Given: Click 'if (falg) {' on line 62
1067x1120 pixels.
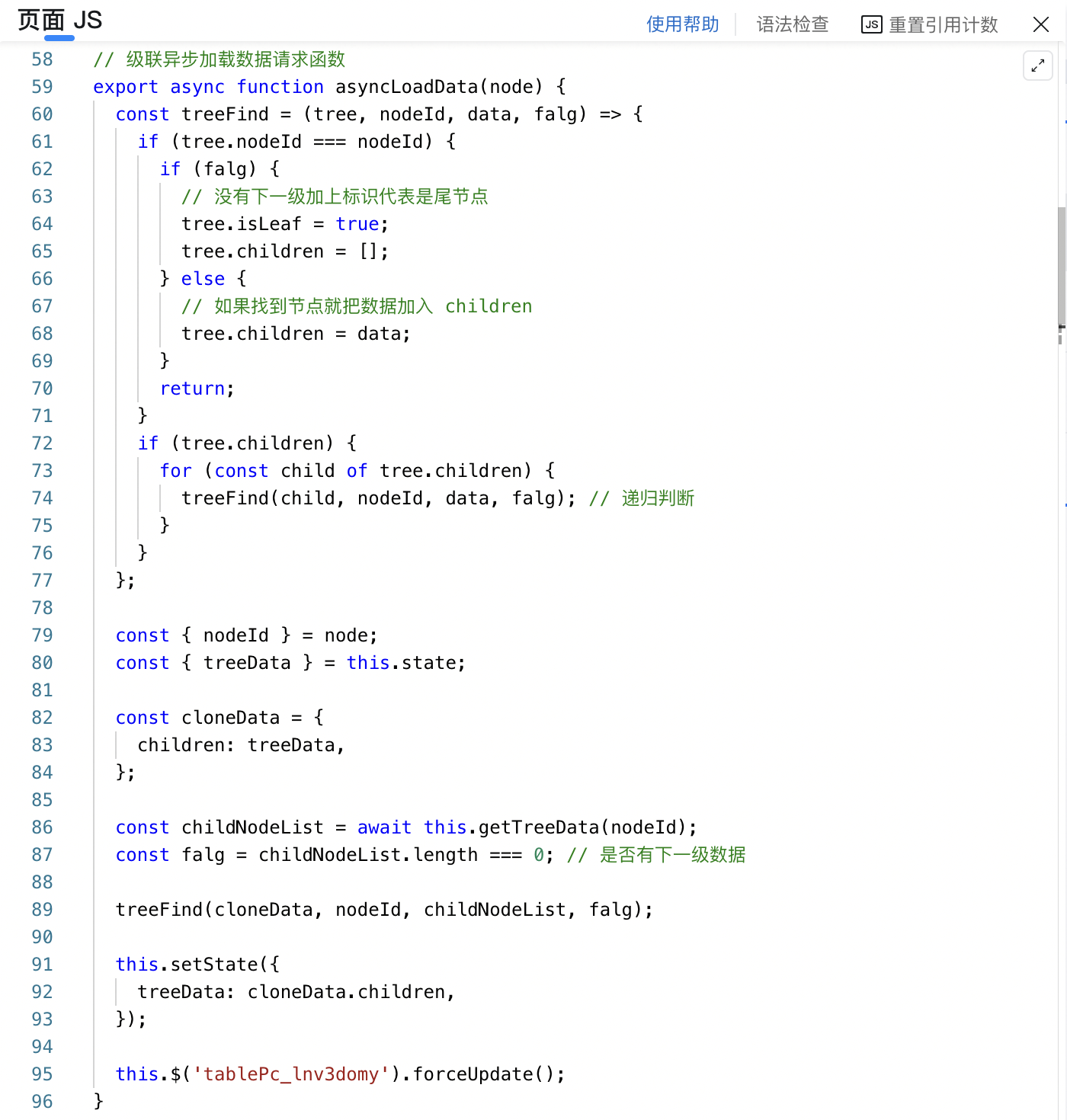Looking at the screenshot, I should coord(219,169).
